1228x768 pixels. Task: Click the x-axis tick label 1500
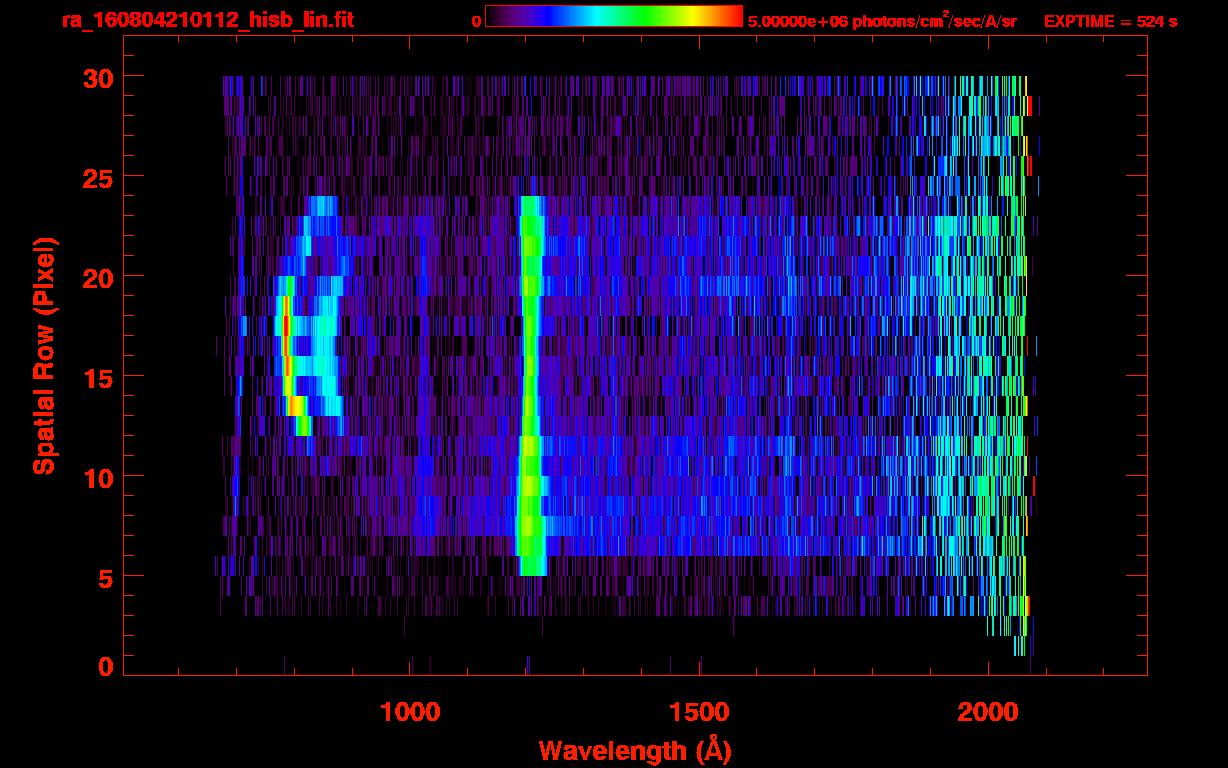click(699, 712)
